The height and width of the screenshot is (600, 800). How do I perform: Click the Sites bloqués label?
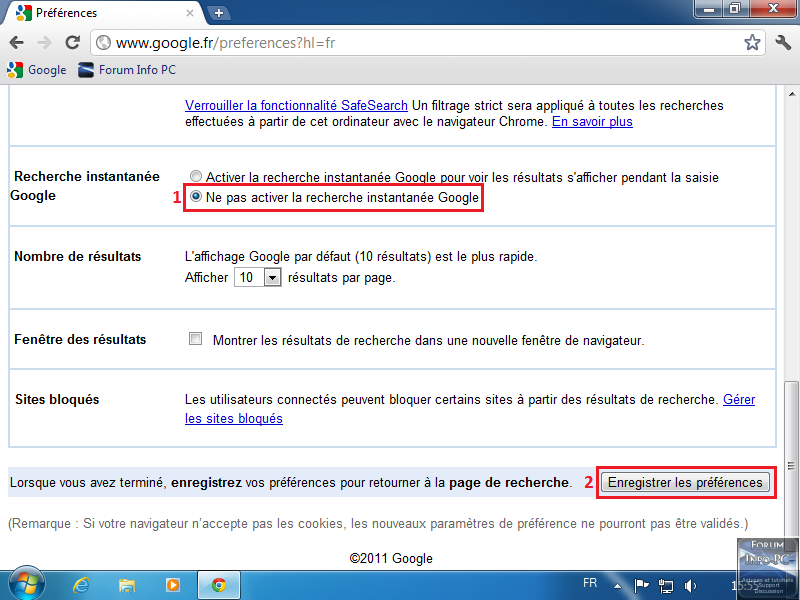point(57,399)
